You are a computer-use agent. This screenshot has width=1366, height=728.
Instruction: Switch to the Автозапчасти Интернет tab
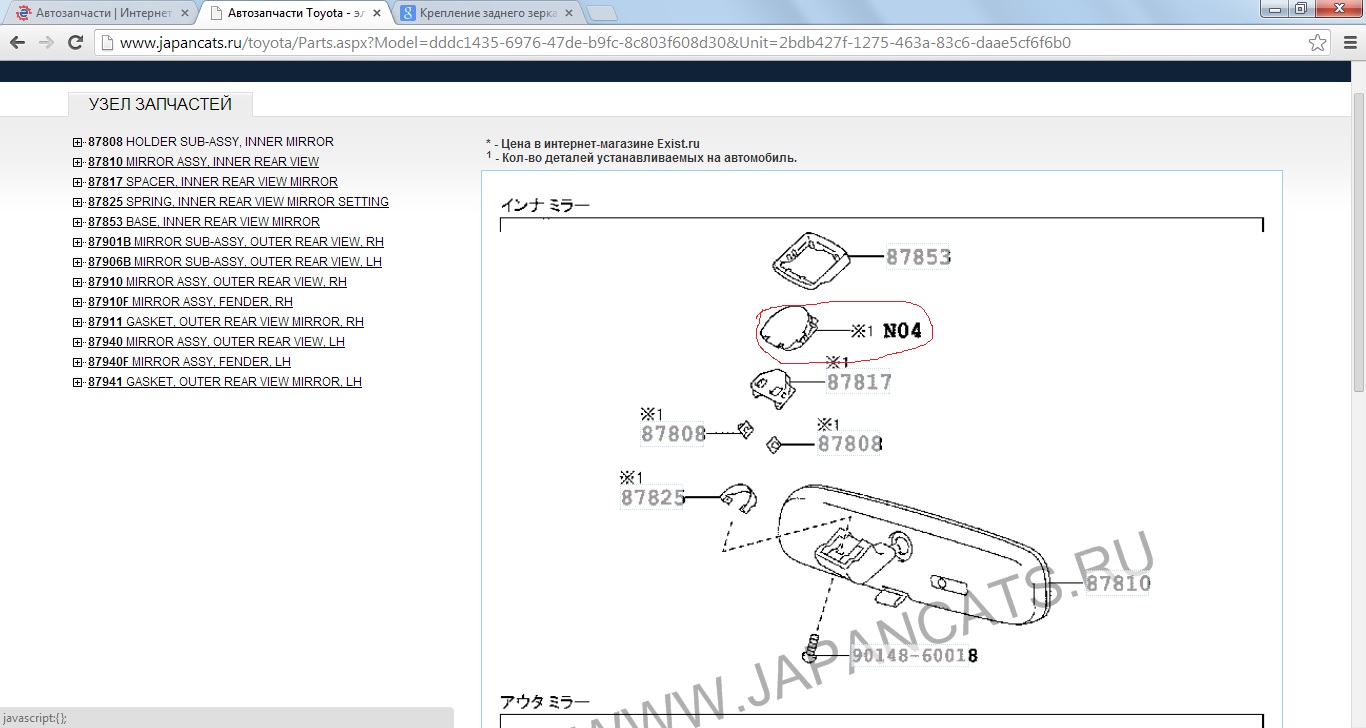coord(100,14)
